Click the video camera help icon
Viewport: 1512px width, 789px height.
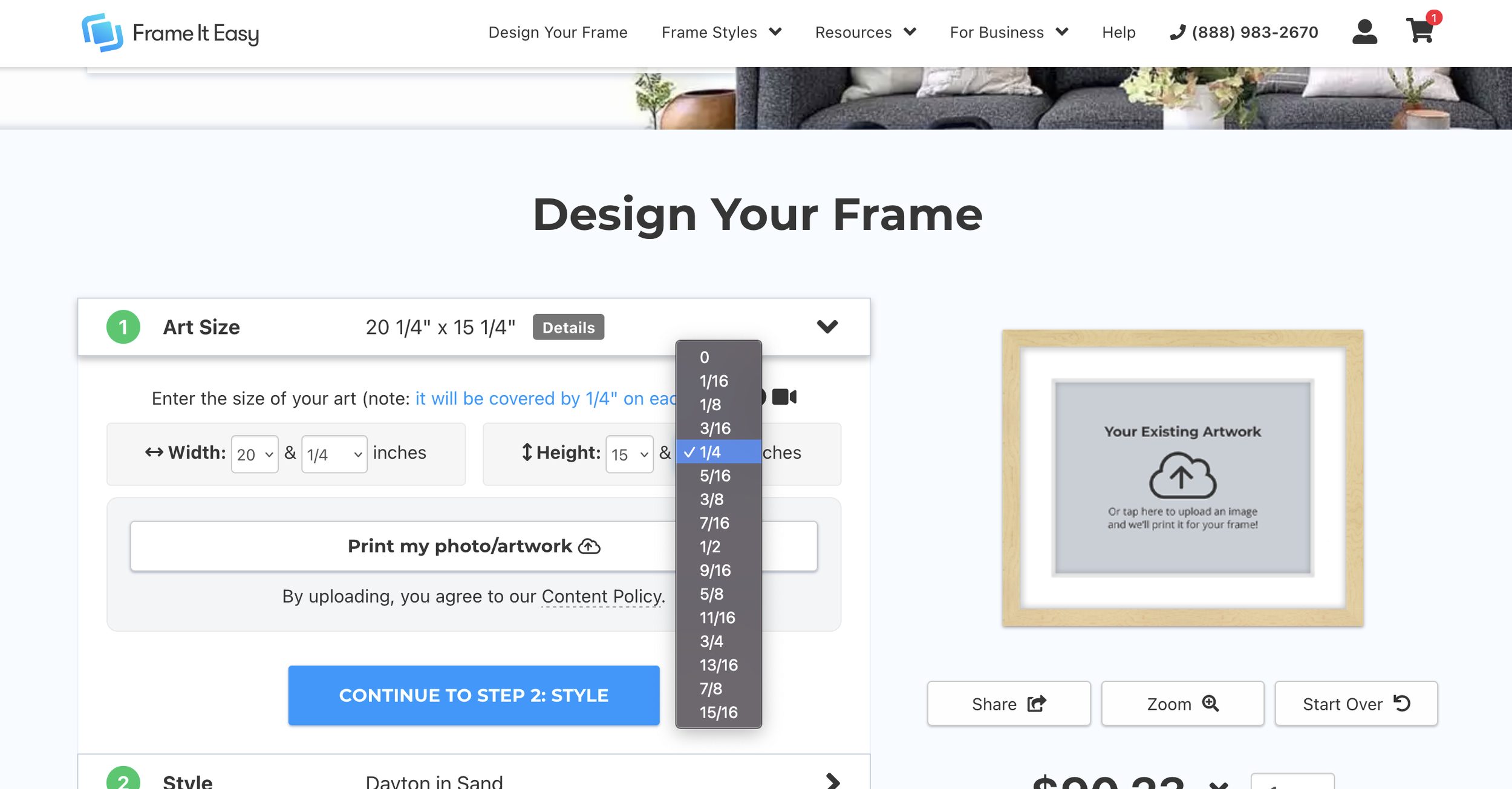(784, 397)
